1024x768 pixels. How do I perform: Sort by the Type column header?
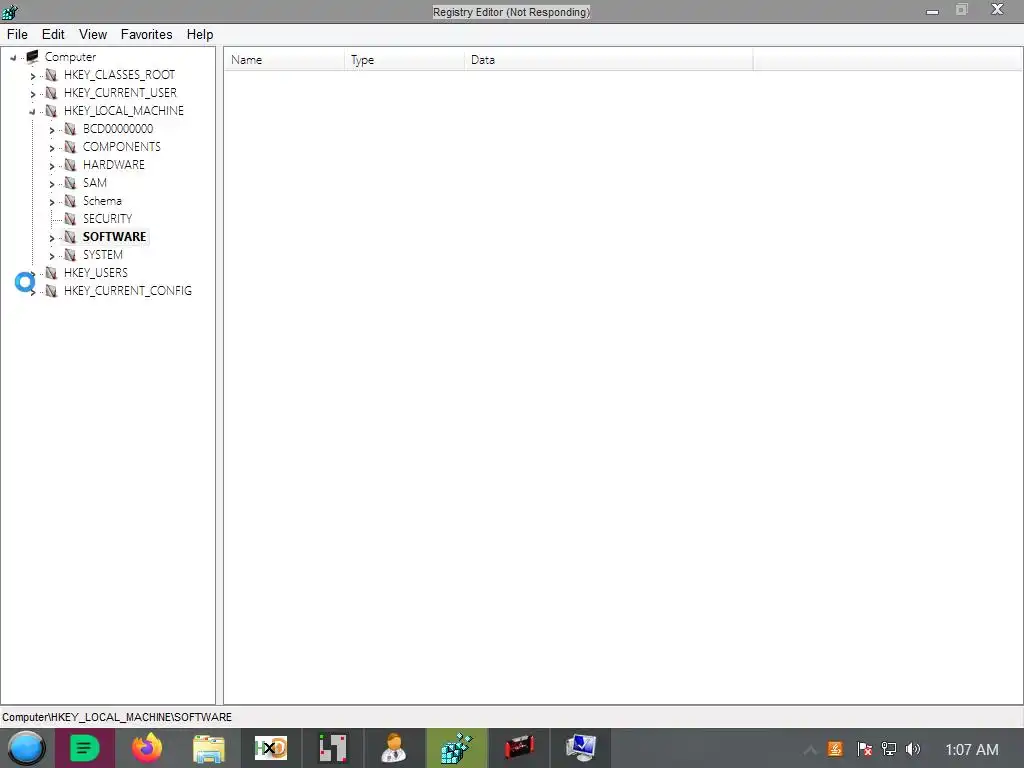click(x=404, y=60)
